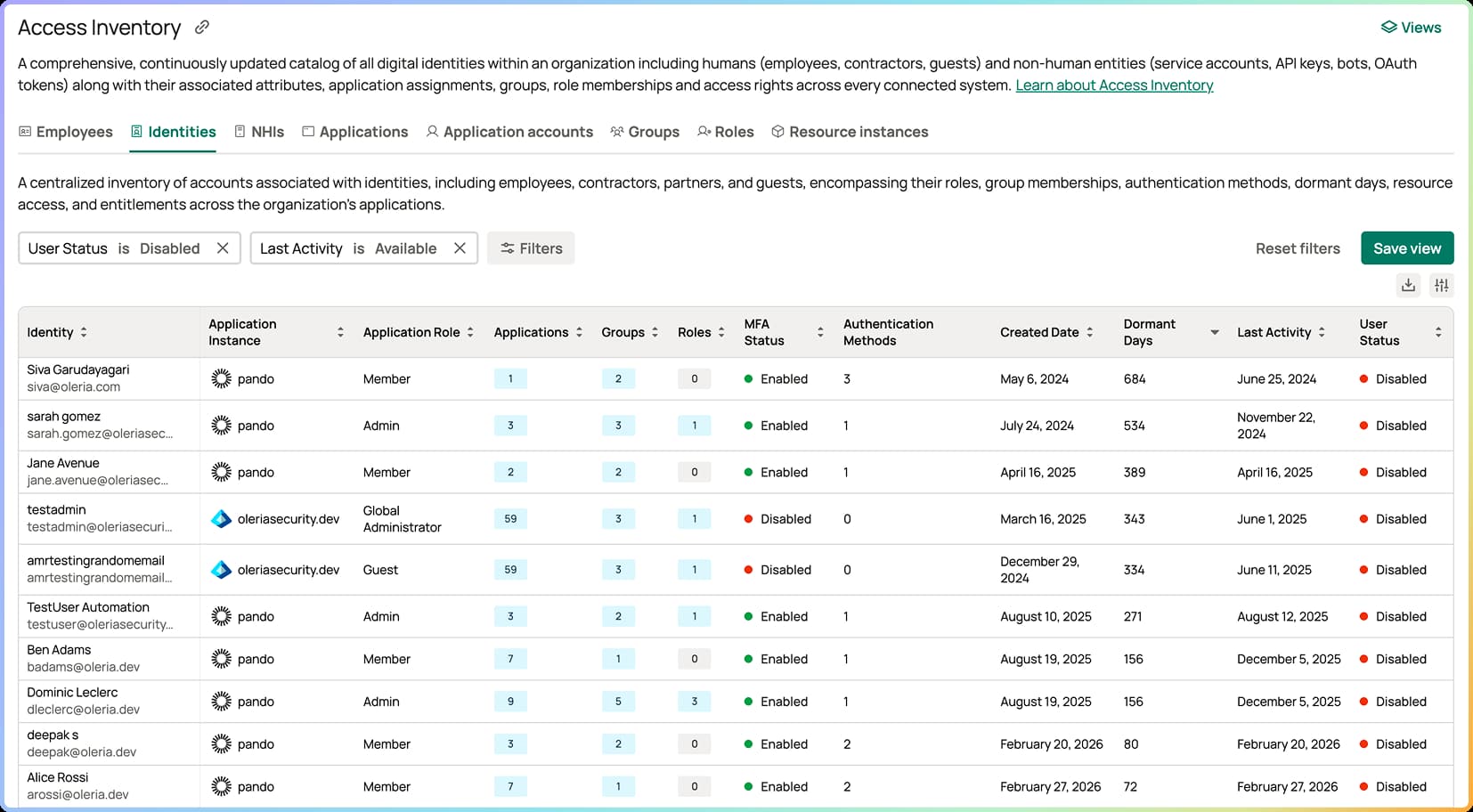This screenshot has height=812, width=1473.
Task: Open the Views menu
Action: coord(1411,28)
